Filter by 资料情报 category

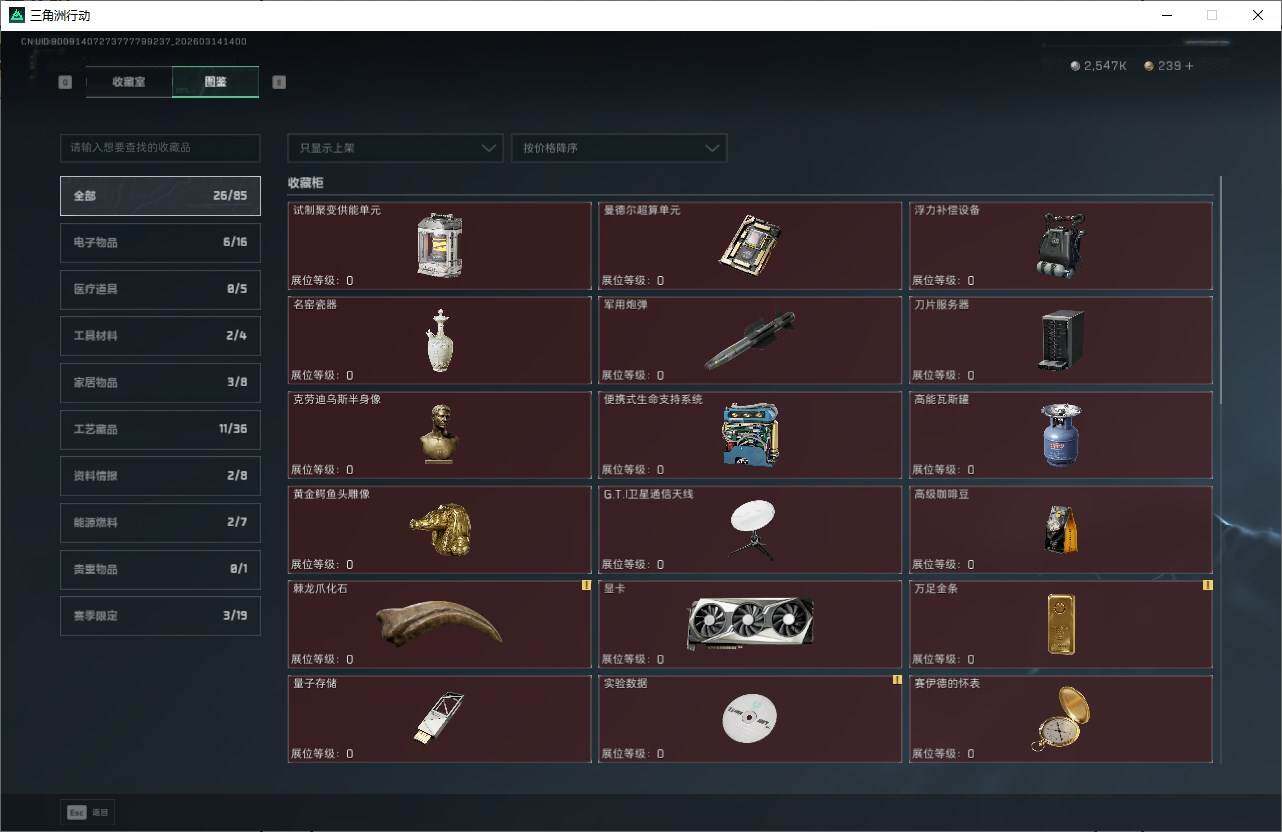pyautogui.click(x=160, y=476)
